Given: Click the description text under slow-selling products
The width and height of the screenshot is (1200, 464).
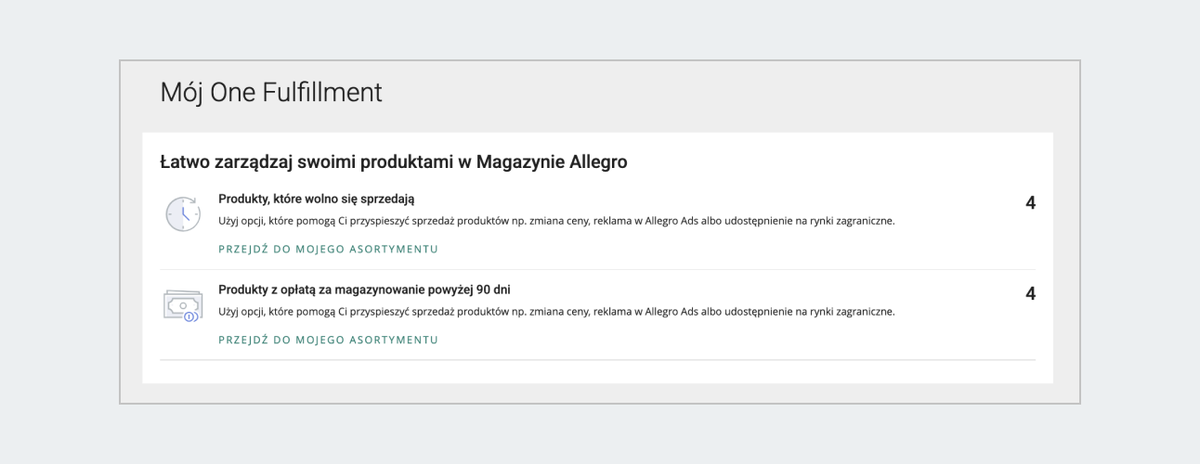Looking at the screenshot, I should 556,221.
